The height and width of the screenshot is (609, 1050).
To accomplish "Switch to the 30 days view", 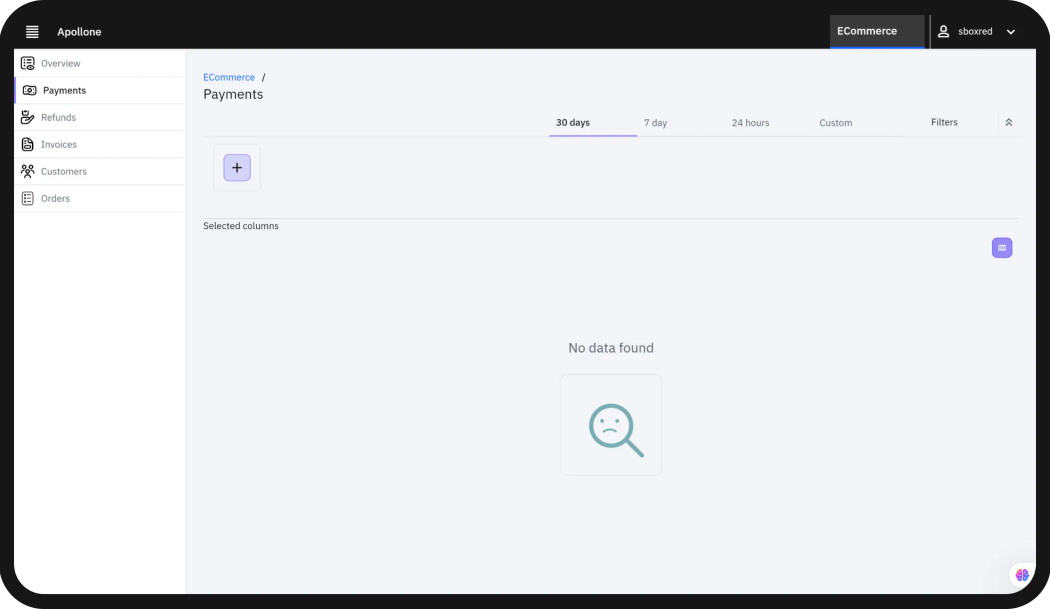I will [x=571, y=121].
